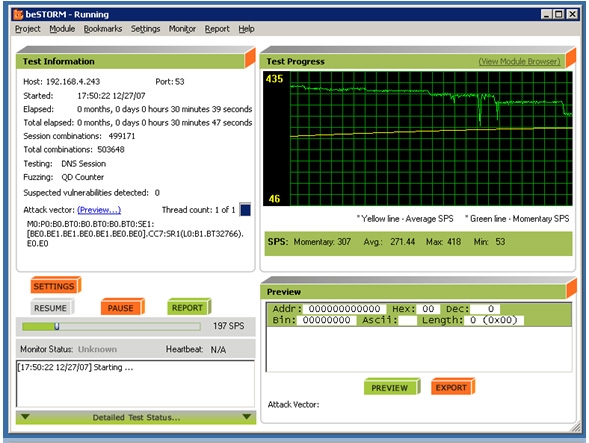Open the attack vector (Preview...) link
This screenshot has height=443, width=589.
(99, 210)
